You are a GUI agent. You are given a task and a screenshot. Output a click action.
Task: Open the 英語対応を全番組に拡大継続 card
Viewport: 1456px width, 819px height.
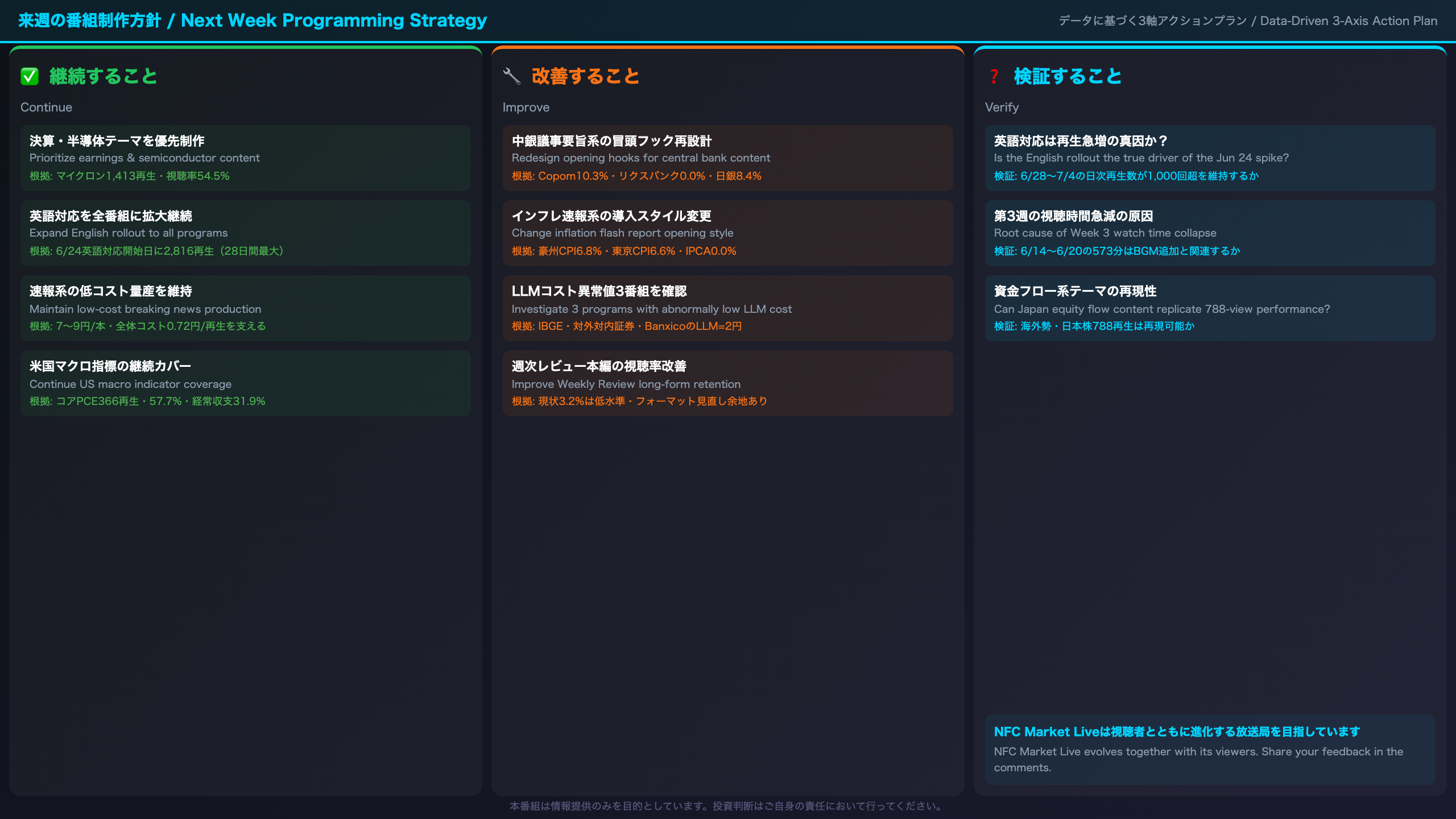[x=246, y=233]
